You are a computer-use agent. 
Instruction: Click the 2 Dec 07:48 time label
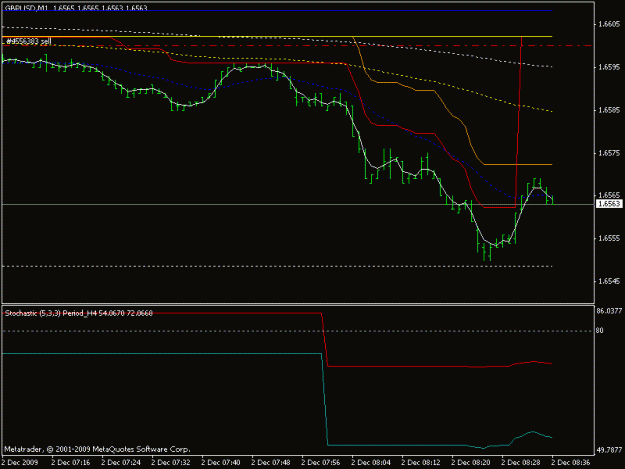[271, 462]
